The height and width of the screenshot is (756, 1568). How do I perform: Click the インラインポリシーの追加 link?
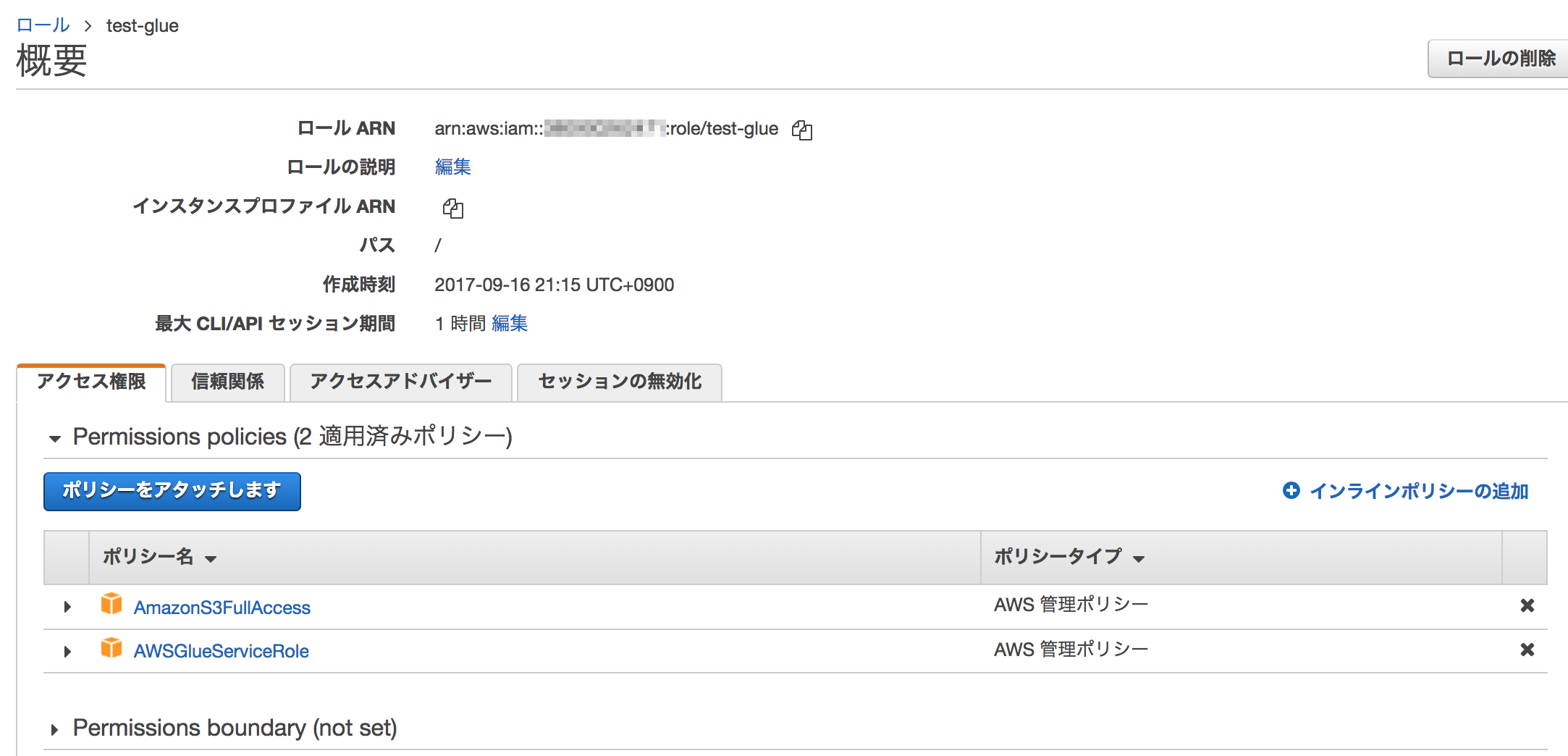(x=1419, y=491)
